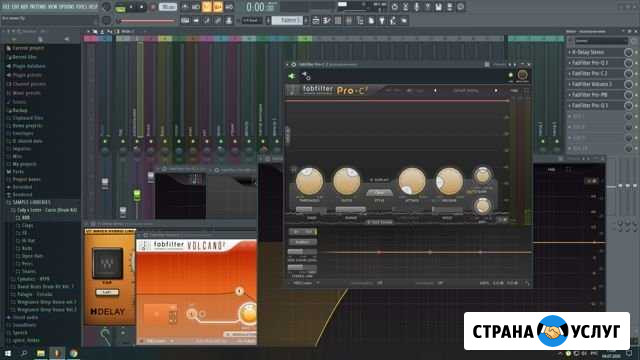Click the tempo display field

168,7
